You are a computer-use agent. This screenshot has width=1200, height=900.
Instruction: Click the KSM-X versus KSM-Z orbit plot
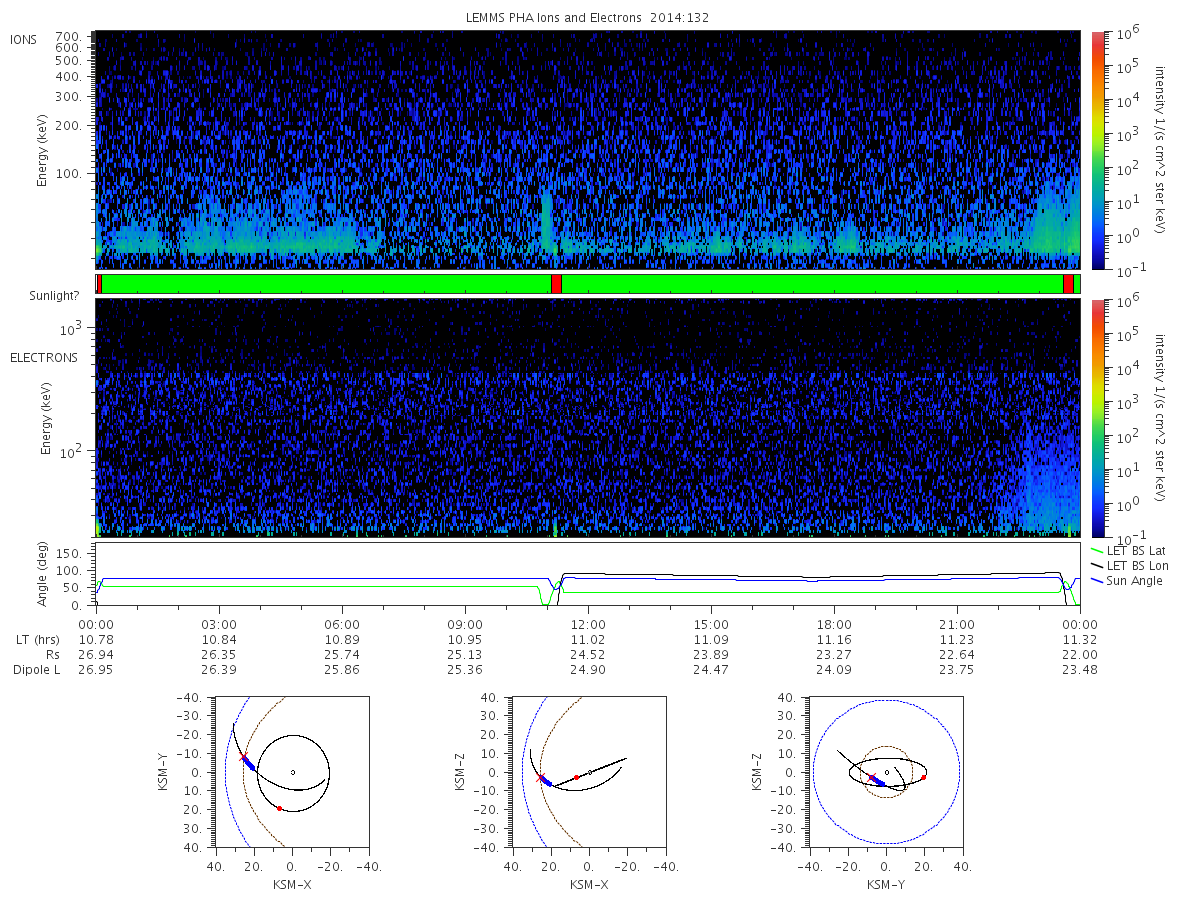point(589,772)
